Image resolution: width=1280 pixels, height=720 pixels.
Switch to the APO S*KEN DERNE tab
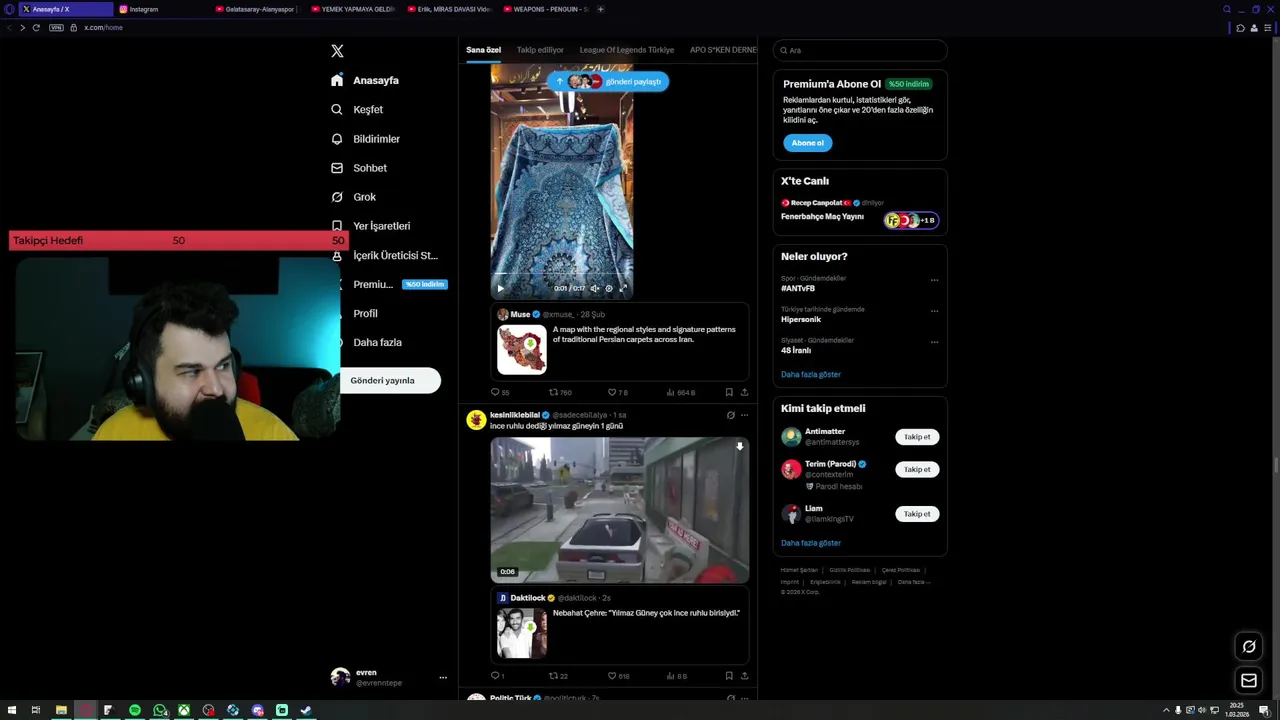723,50
